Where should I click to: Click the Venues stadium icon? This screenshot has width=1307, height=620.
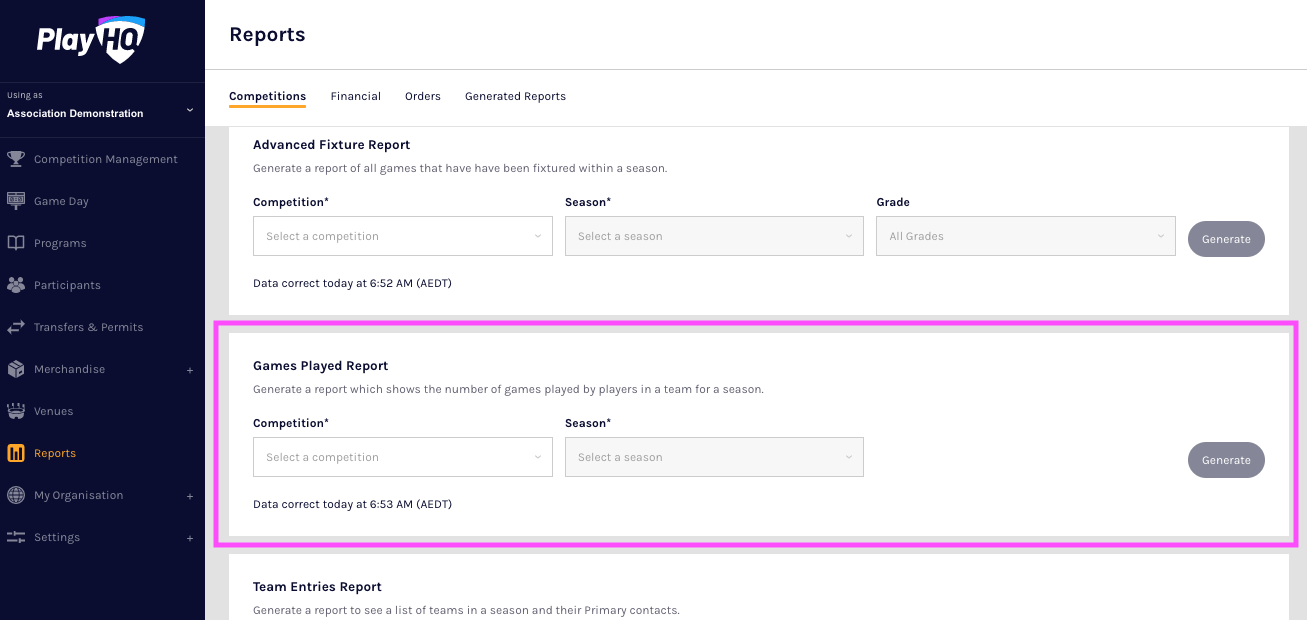tap(16, 411)
